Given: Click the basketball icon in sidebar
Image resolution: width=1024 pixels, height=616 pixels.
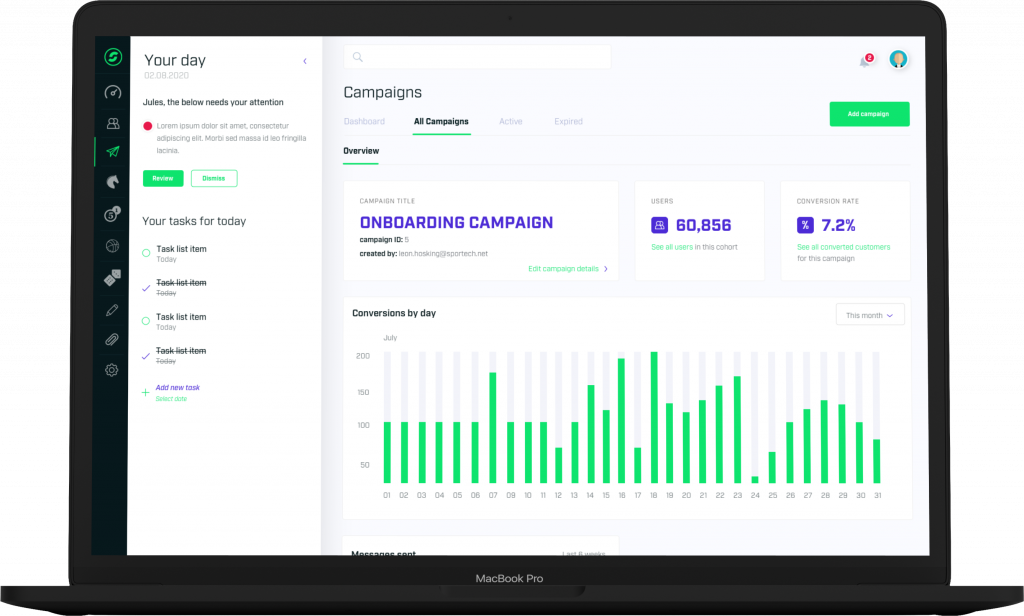Looking at the screenshot, I should coord(112,246).
